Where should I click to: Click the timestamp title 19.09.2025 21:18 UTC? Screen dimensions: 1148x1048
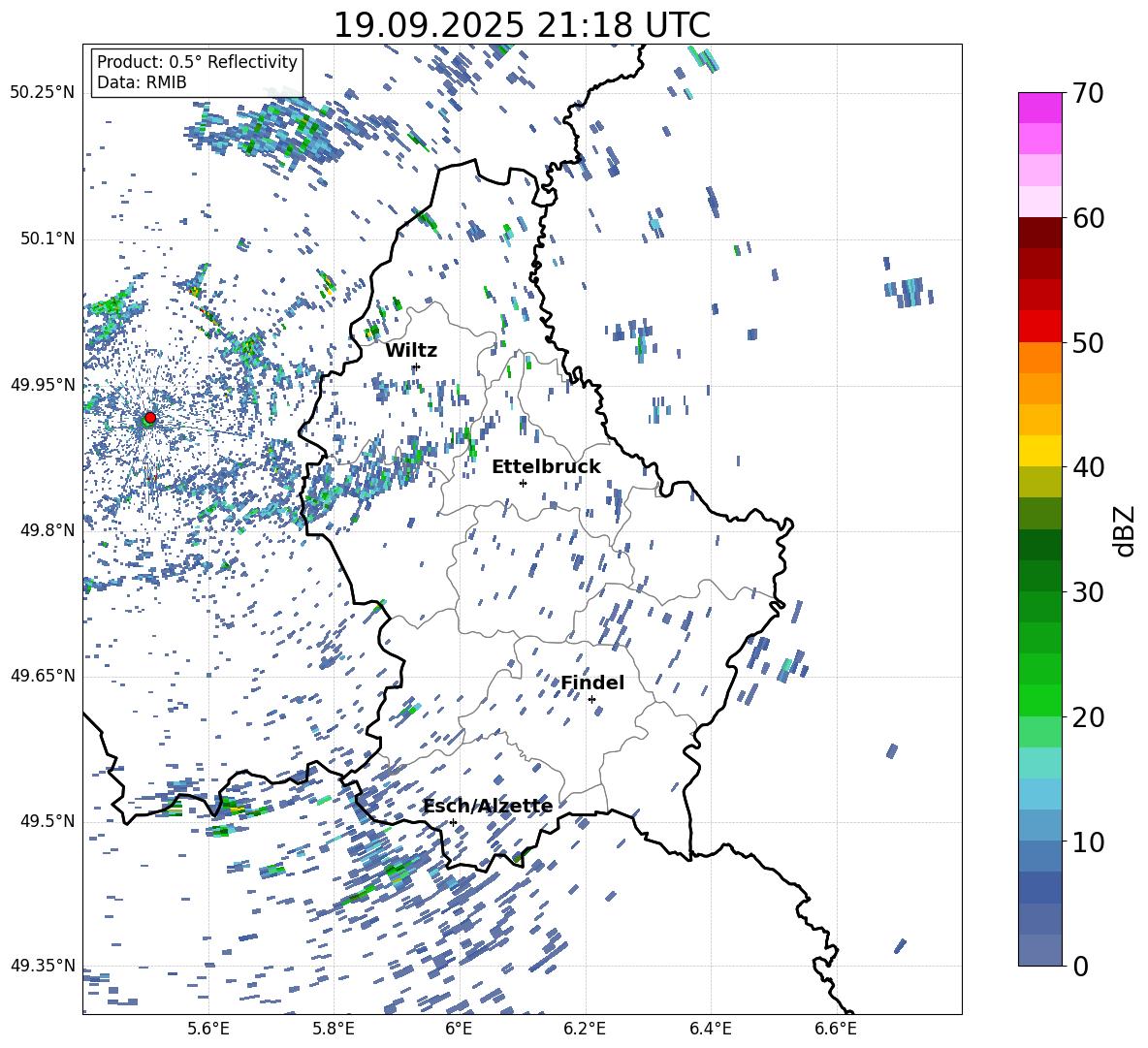522,25
